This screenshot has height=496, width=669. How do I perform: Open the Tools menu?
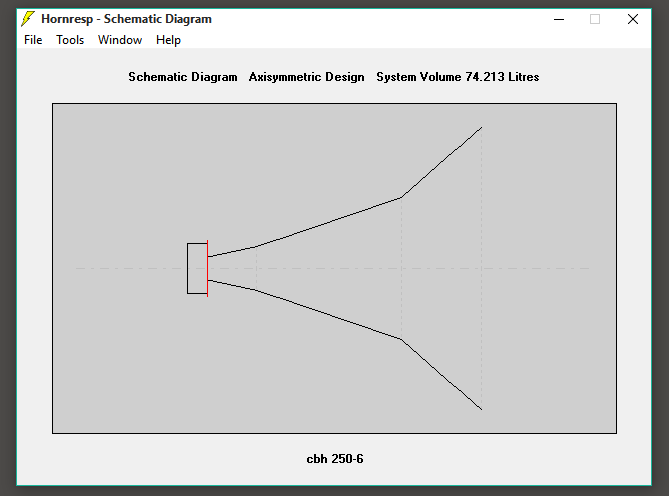(x=70, y=40)
